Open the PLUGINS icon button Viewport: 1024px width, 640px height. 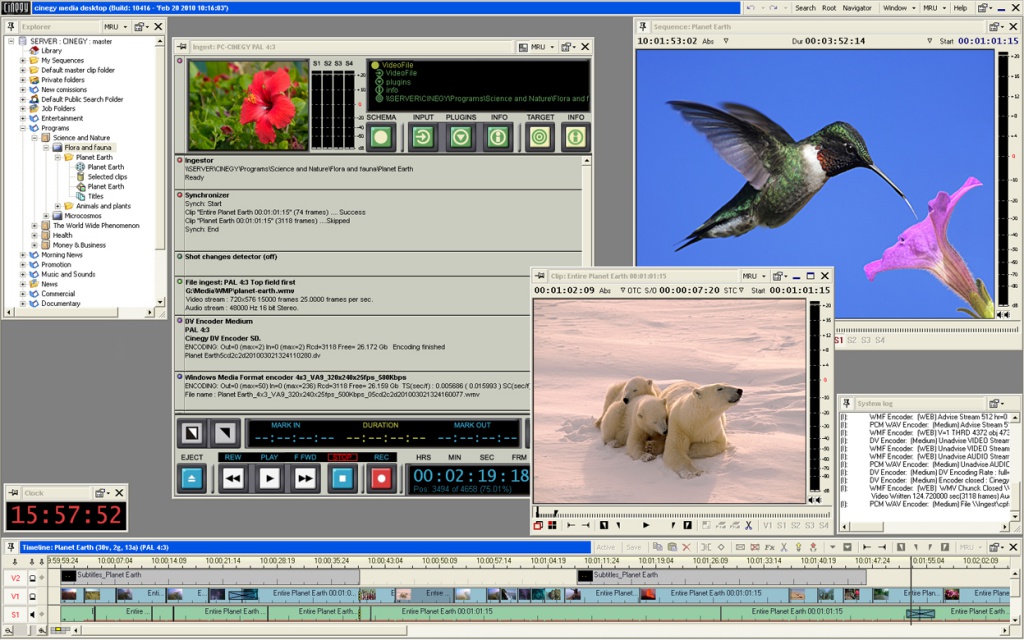tap(460, 137)
